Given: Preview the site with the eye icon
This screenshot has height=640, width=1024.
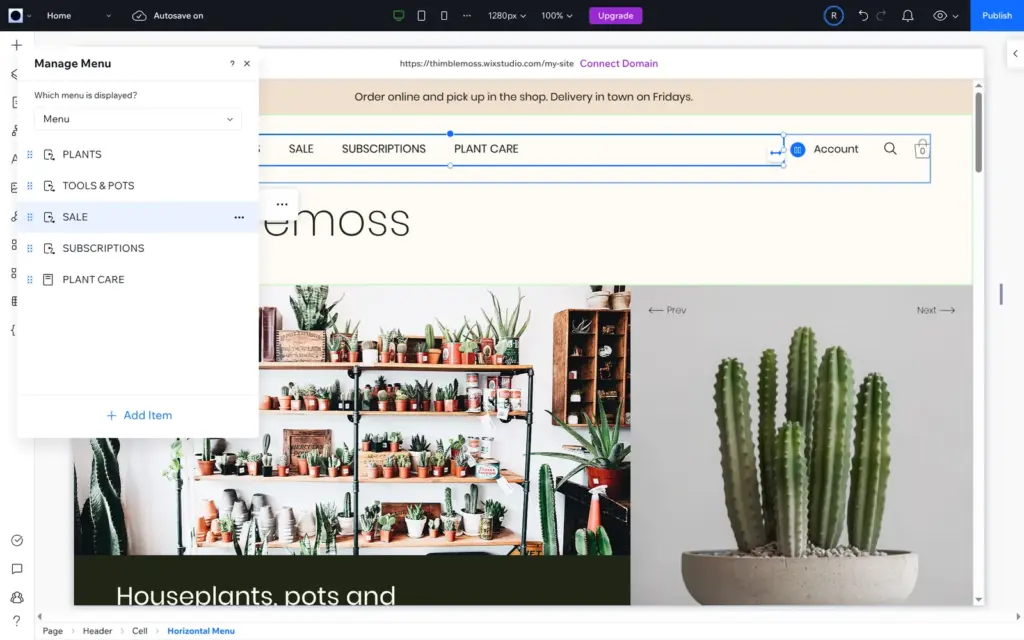Looking at the screenshot, I should pos(940,16).
